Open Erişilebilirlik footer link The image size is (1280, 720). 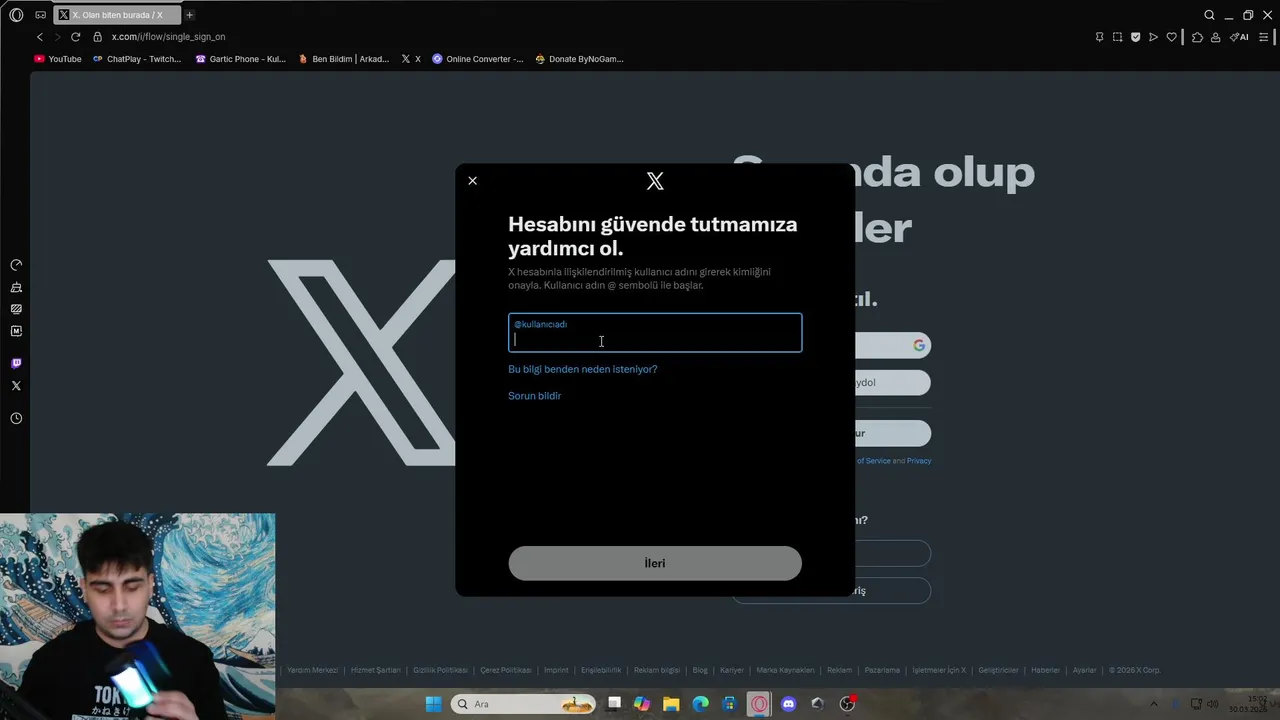(601, 670)
